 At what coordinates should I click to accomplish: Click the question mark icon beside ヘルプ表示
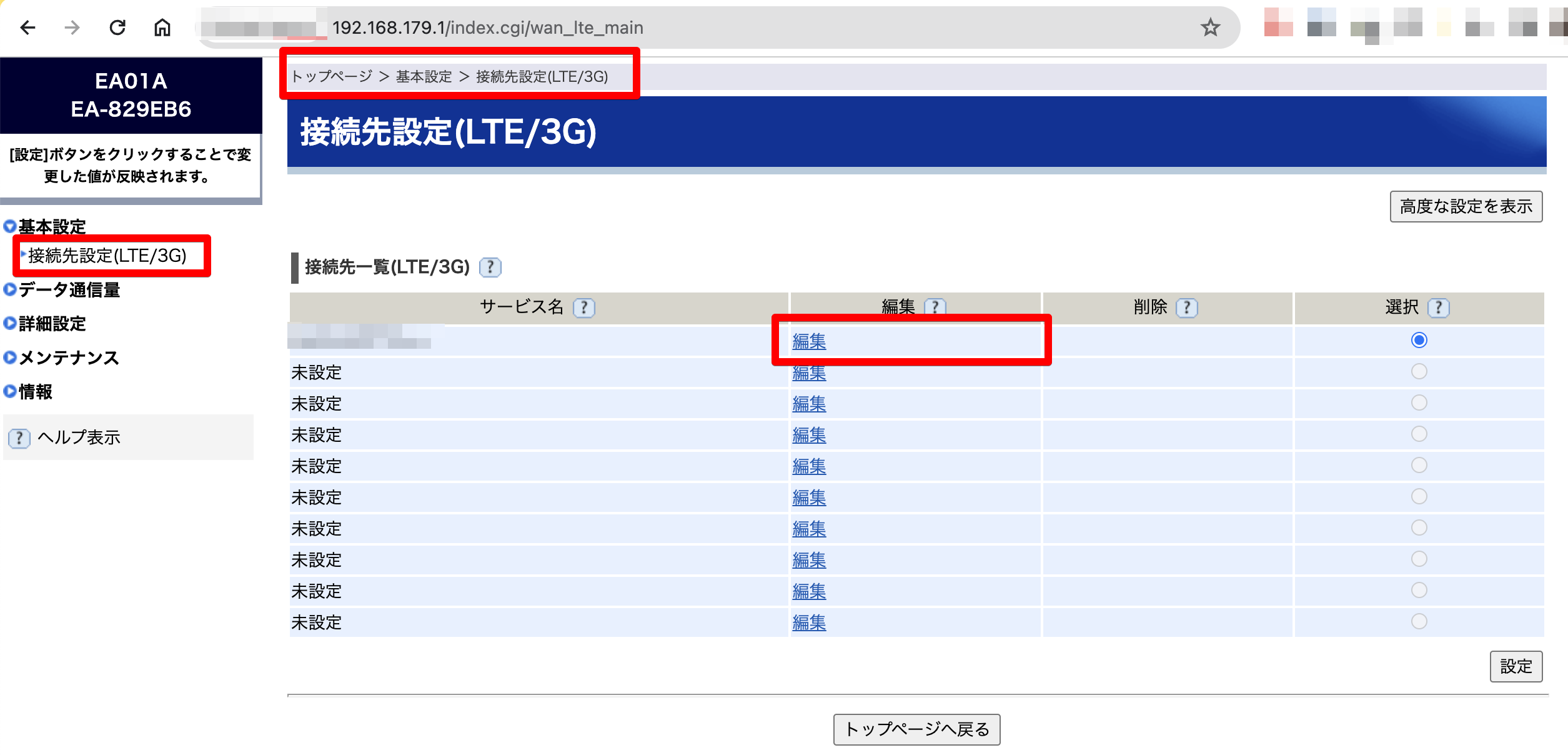19,438
